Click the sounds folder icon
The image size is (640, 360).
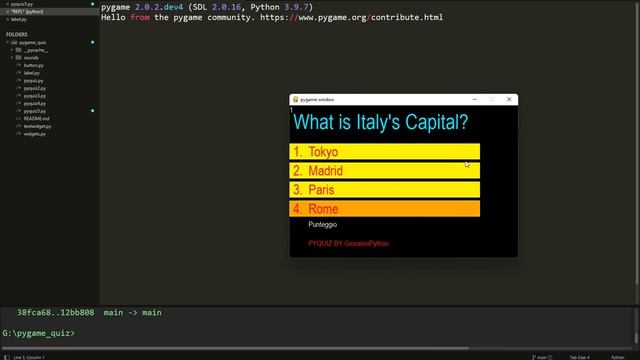click(18, 58)
